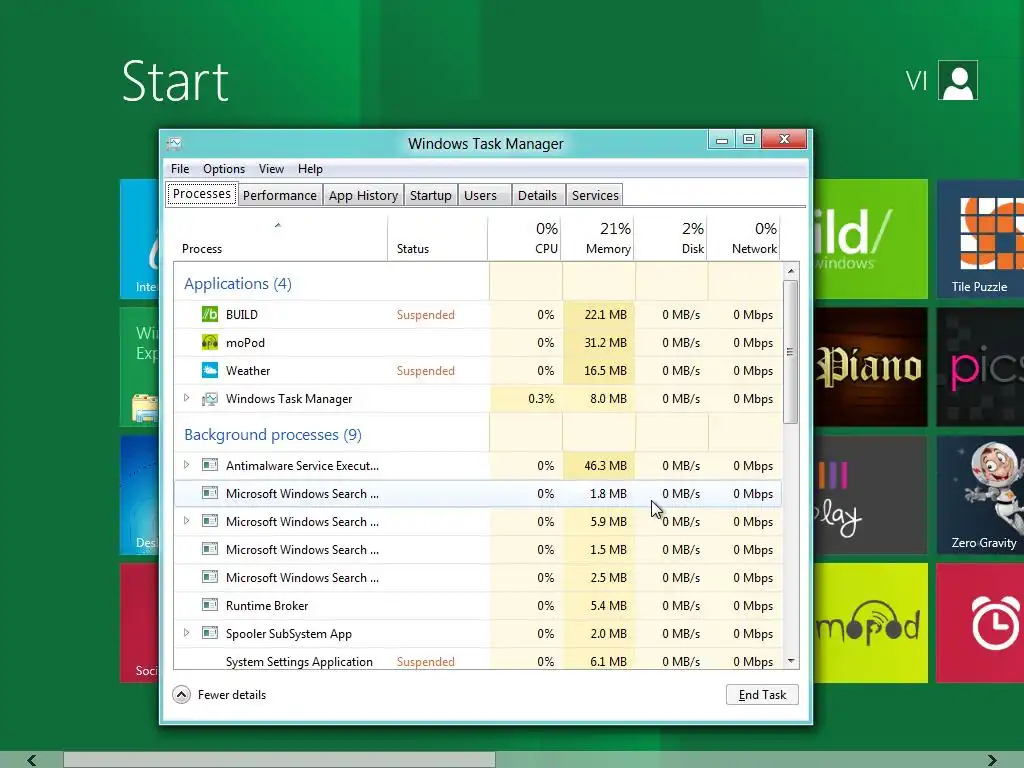1024x768 pixels.
Task: Click the Fewer details arrow icon
Action: click(182, 695)
